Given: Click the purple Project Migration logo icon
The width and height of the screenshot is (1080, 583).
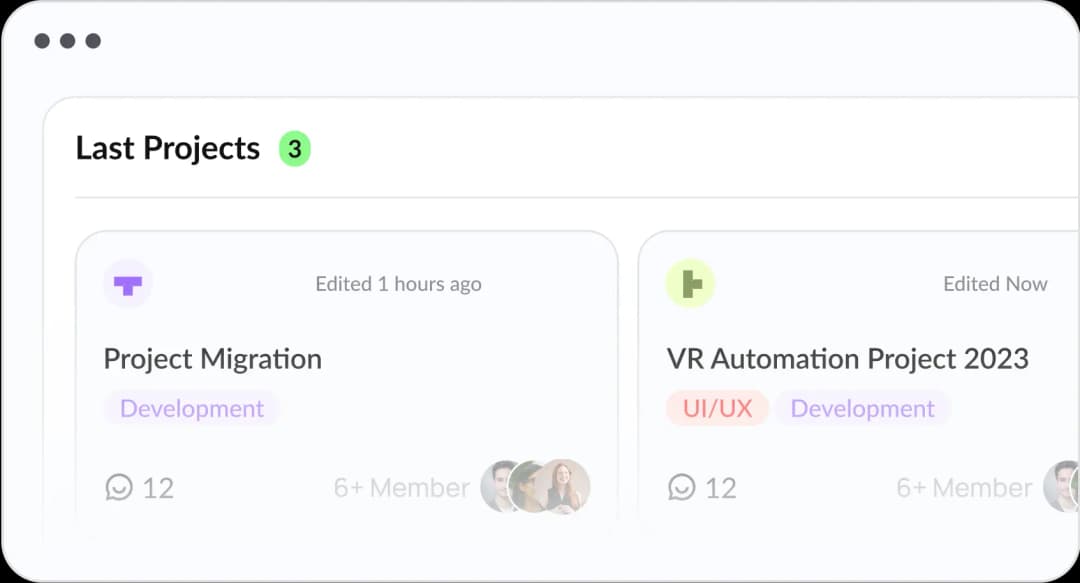Looking at the screenshot, I should coord(127,284).
